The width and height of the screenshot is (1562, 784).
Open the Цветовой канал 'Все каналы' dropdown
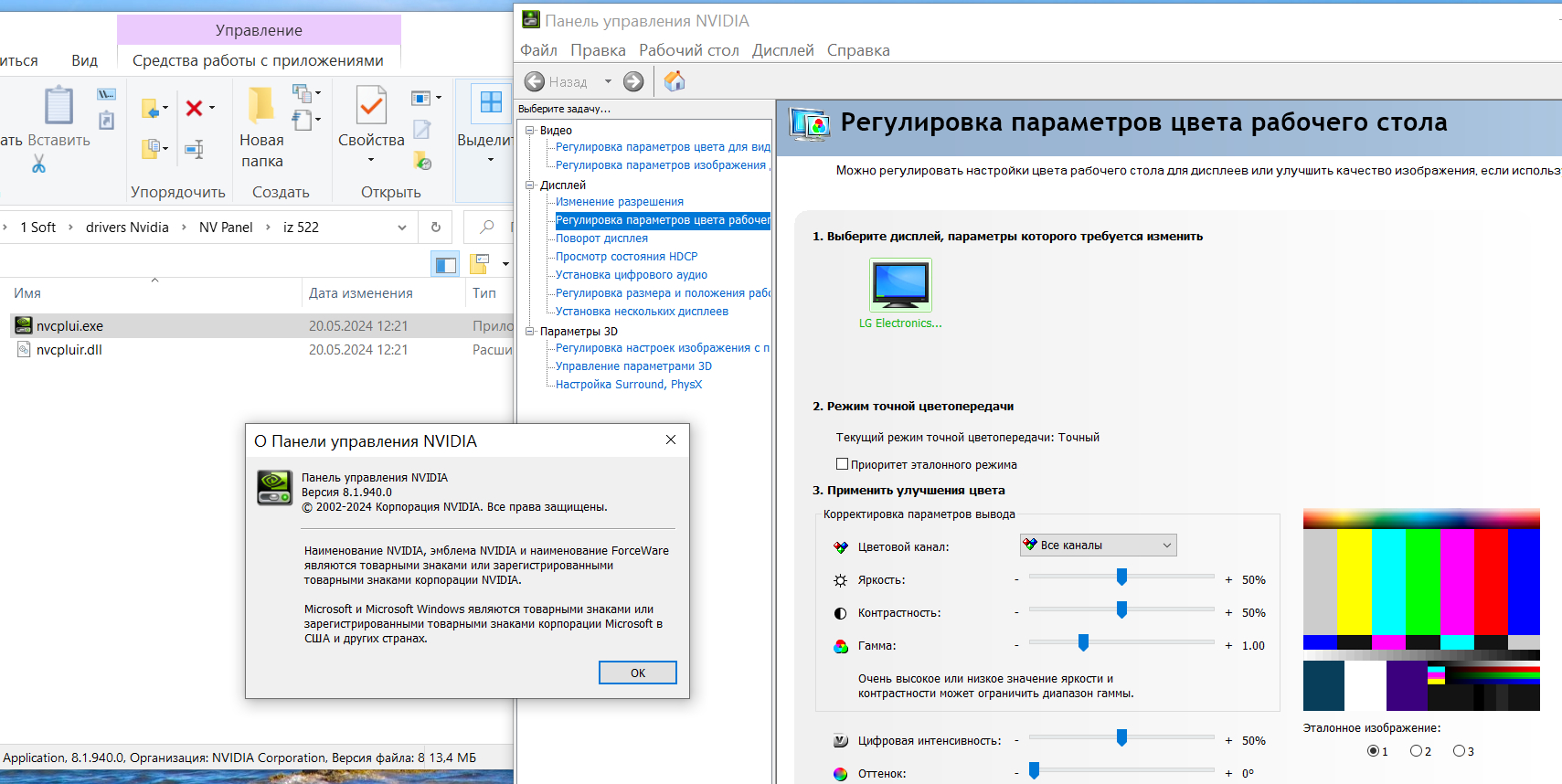(x=1098, y=546)
